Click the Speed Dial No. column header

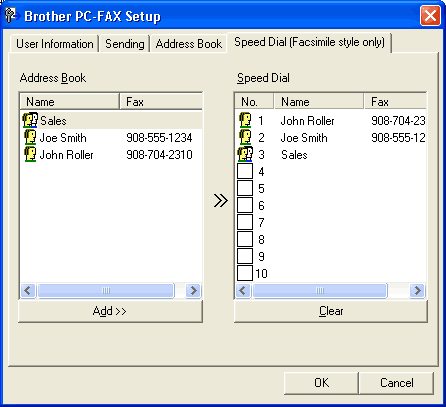(x=254, y=101)
